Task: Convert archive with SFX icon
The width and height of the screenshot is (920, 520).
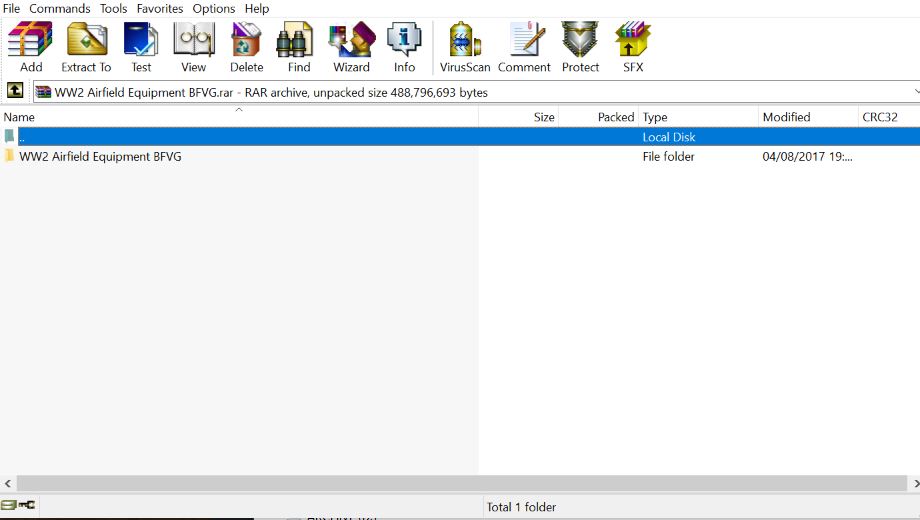Action: [x=633, y=47]
